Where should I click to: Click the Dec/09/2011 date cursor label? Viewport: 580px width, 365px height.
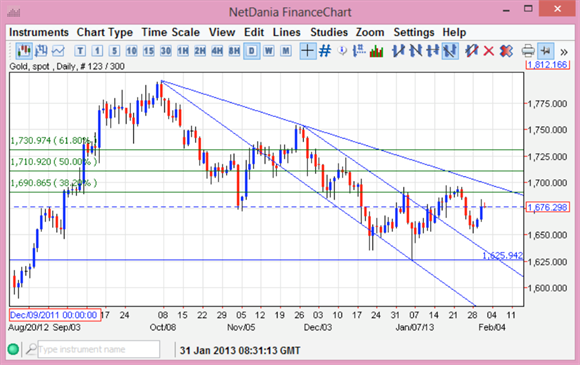coord(55,315)
